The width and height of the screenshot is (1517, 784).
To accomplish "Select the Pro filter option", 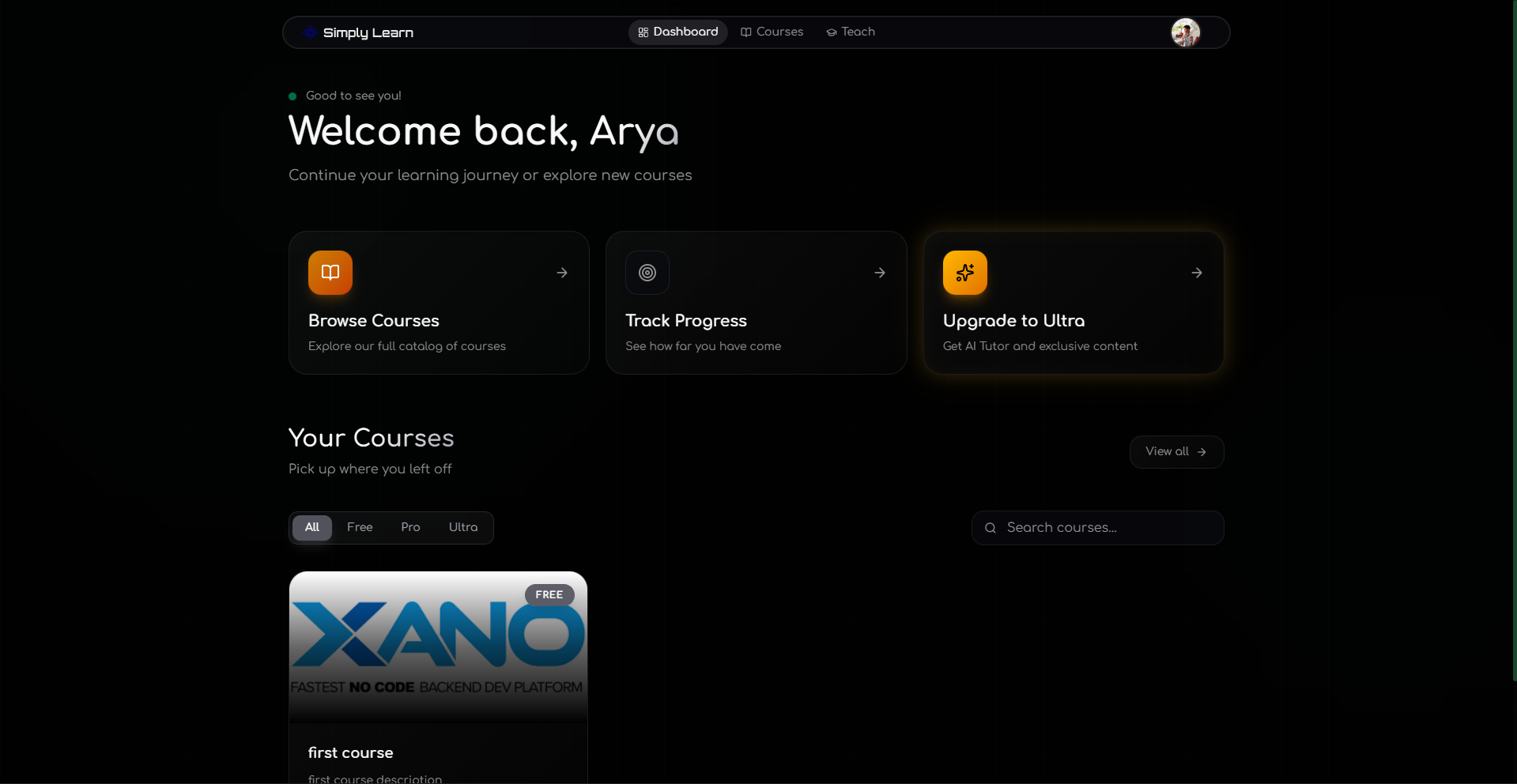I will [x=409, y=527].
